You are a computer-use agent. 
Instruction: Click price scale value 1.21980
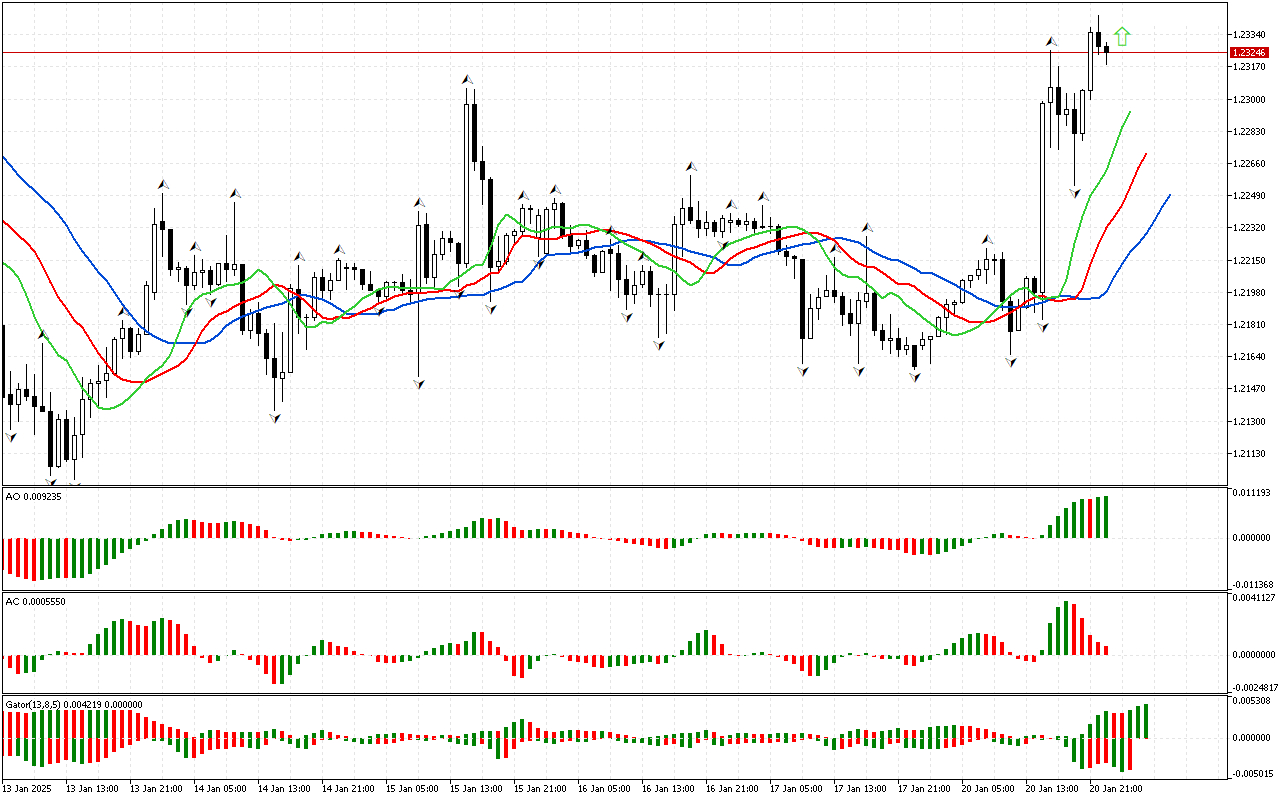pyautogui.click(x=1250, y=293)
